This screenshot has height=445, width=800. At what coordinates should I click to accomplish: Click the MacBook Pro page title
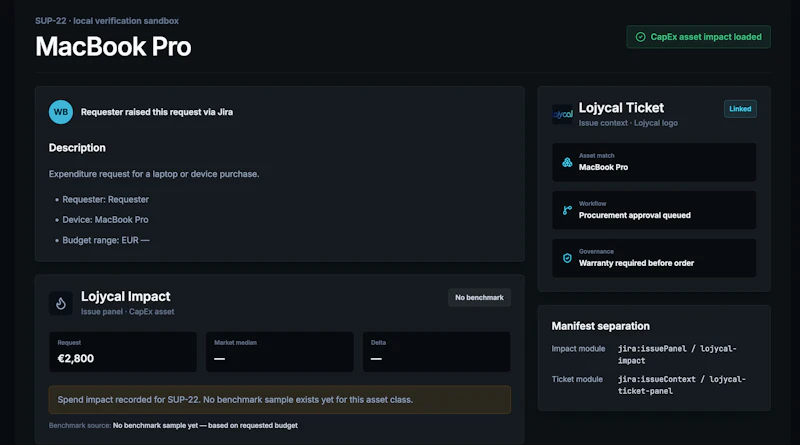(x=113, y=46)
